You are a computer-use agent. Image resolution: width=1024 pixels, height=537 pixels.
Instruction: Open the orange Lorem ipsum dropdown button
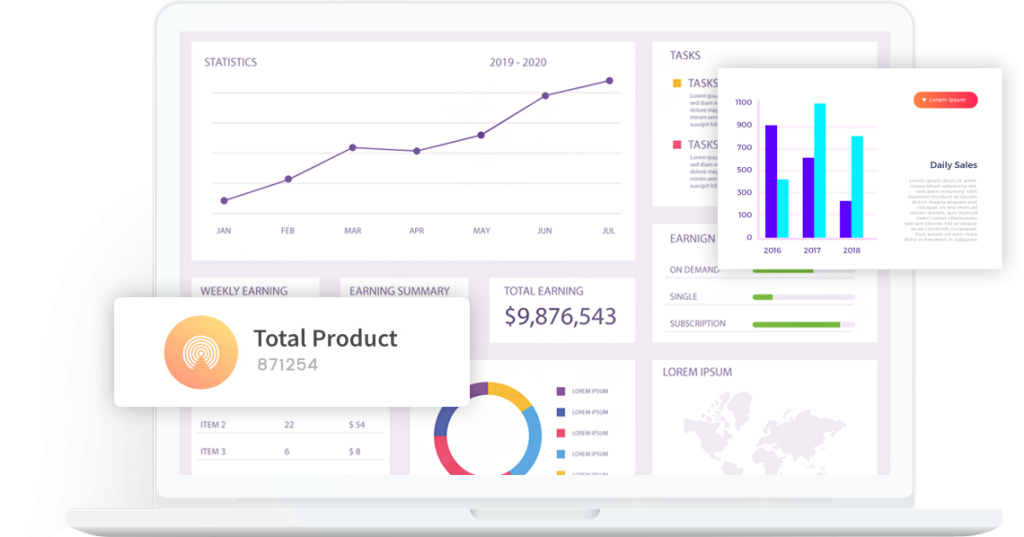point(944,100)
